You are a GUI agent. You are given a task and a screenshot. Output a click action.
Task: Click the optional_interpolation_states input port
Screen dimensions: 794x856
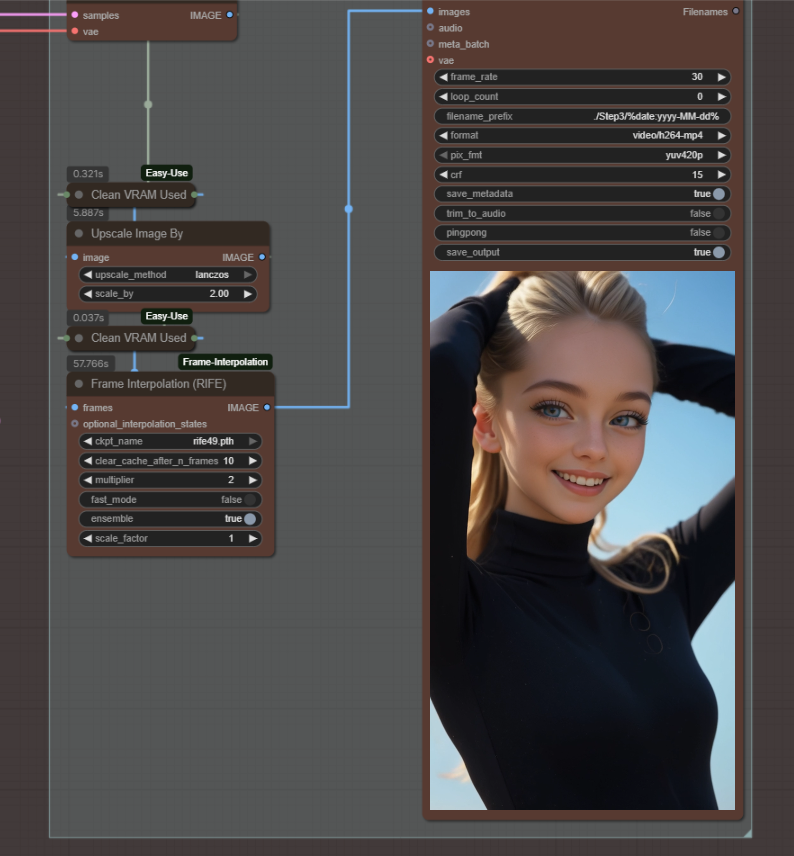(75, 424)
